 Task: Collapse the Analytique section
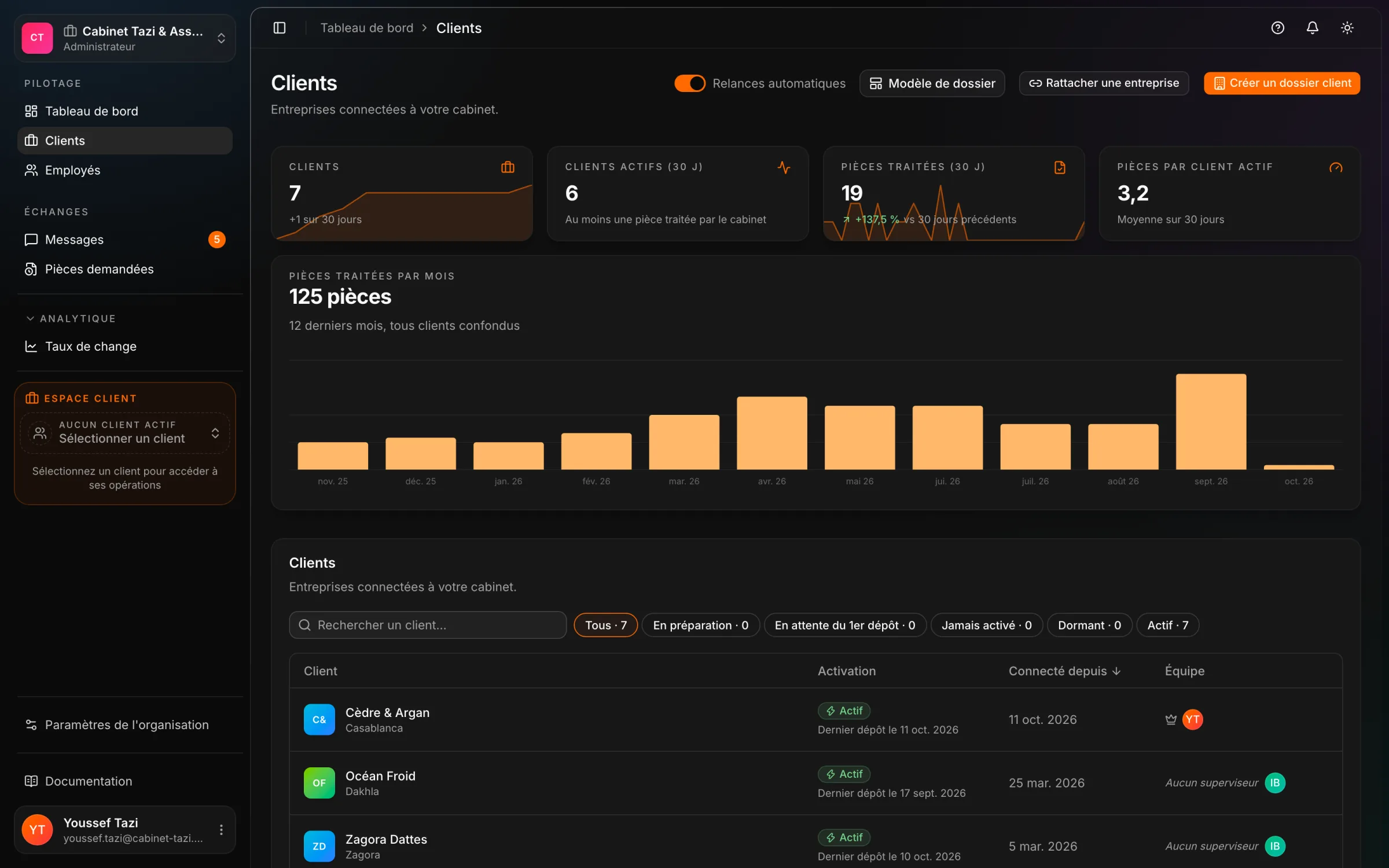tap(71, 319)
